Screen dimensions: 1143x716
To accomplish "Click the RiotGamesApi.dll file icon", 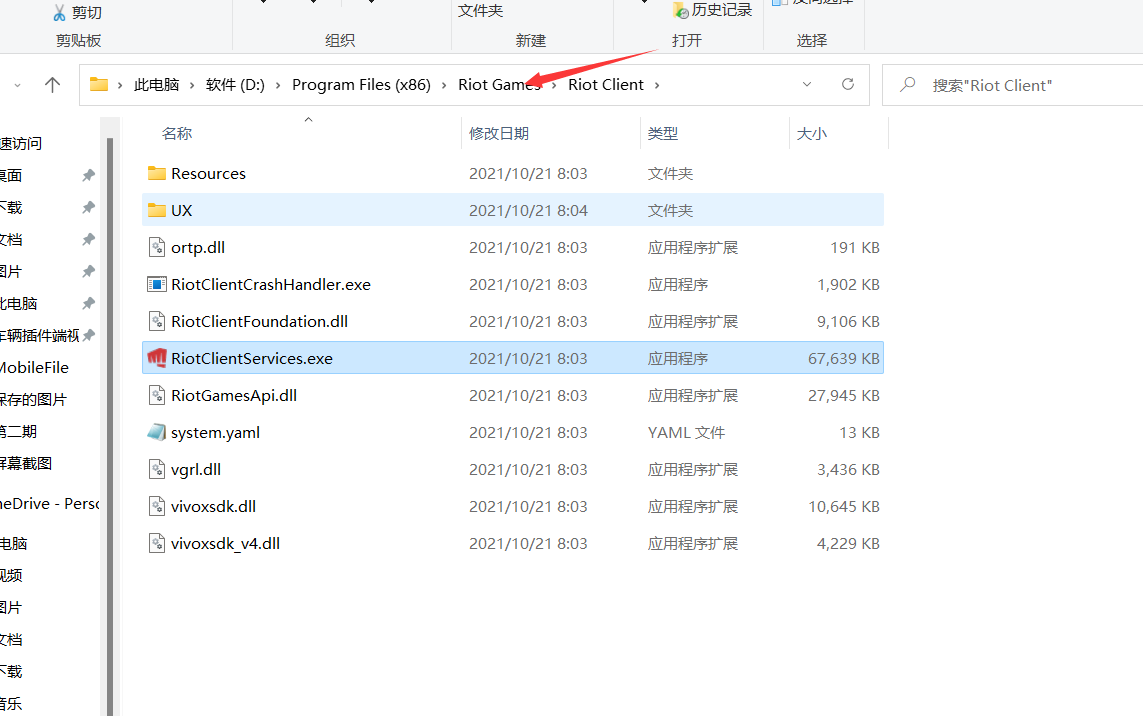I will pyautogui.click(x=157, y=395).
